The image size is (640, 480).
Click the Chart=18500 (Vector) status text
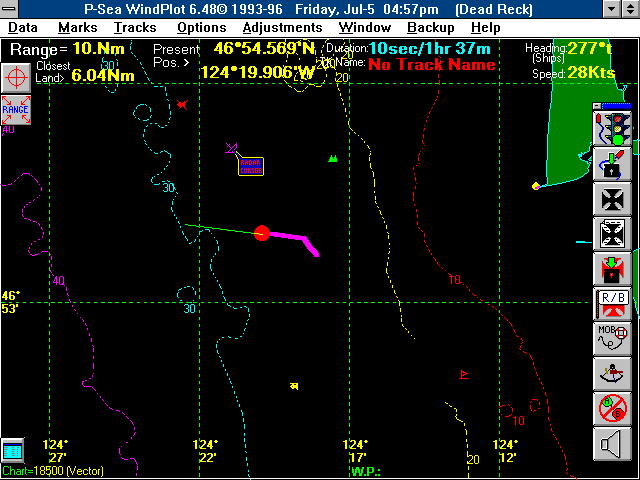pos(53,471)
